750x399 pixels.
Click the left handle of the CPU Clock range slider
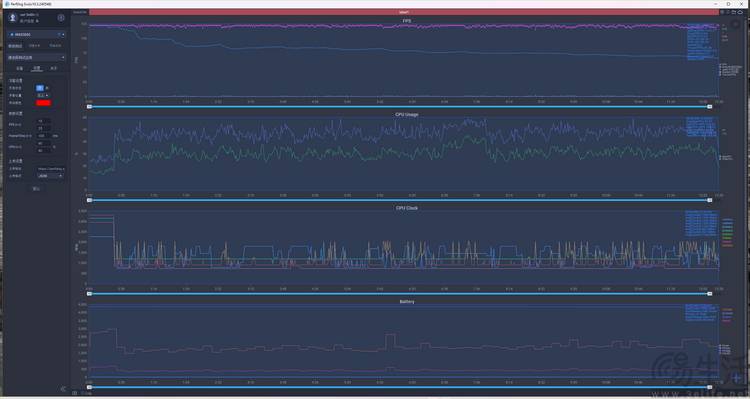(x=89, y=294)
